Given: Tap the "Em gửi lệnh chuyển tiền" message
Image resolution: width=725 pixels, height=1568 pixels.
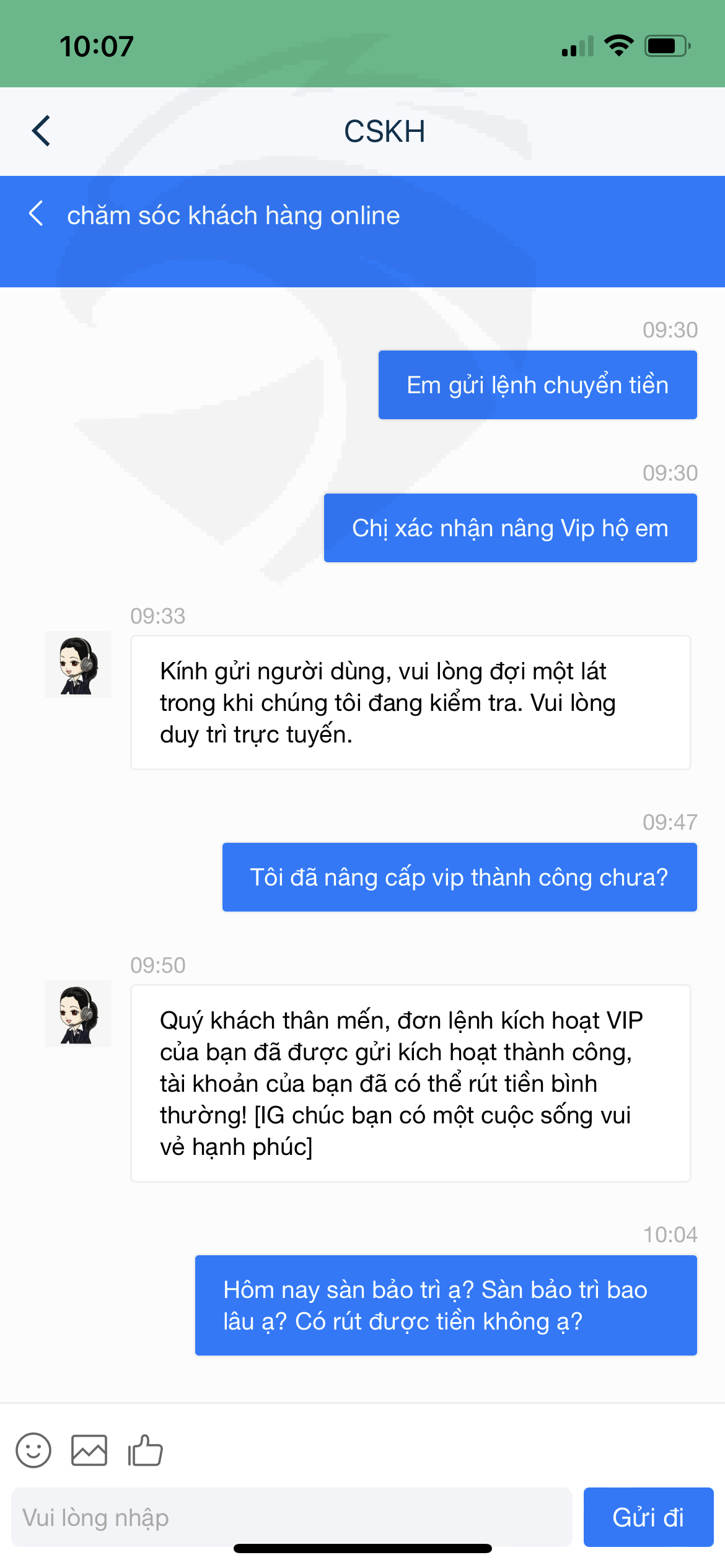Looking at the screenshot, I should [537, 385].
